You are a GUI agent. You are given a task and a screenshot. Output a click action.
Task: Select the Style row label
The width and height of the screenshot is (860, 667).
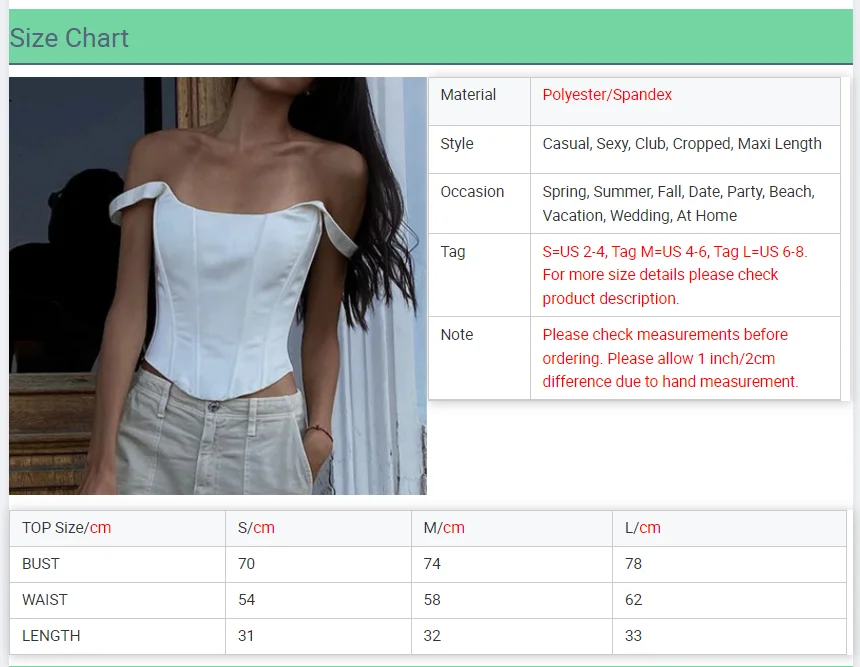pyautogui.click(x=457, y=144)
